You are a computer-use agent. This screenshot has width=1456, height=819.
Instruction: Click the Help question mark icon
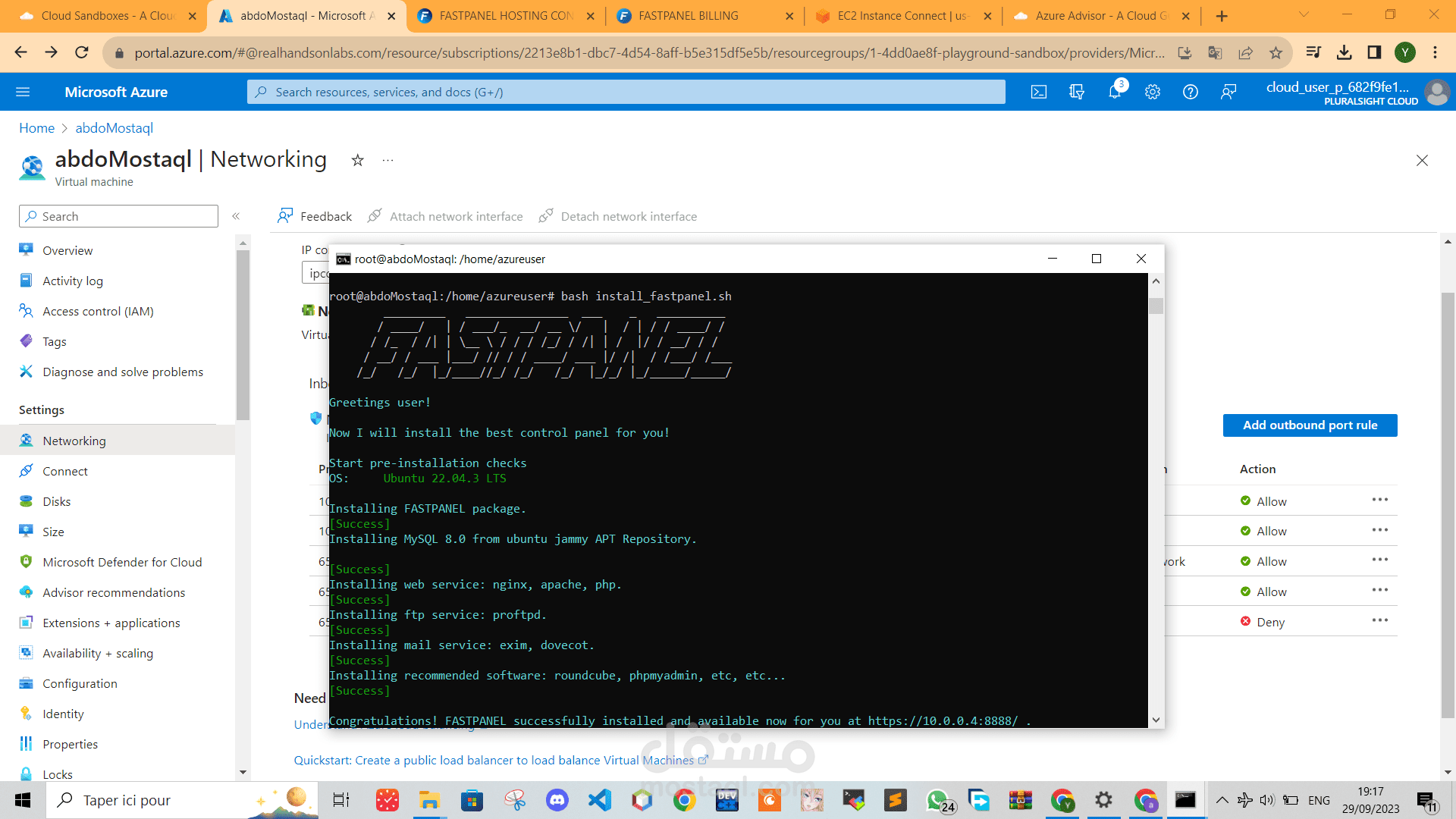pos(1190,92)
